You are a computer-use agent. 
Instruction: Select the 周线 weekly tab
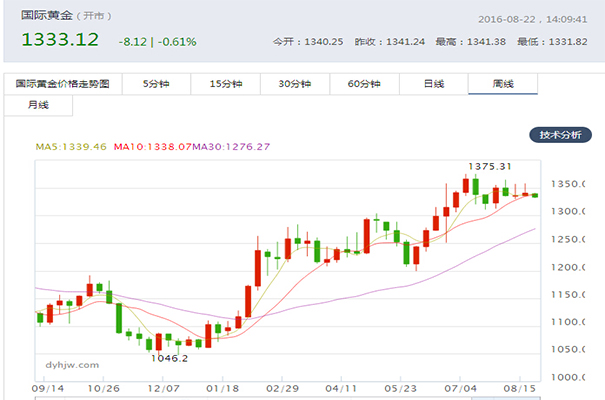[502, 84]
